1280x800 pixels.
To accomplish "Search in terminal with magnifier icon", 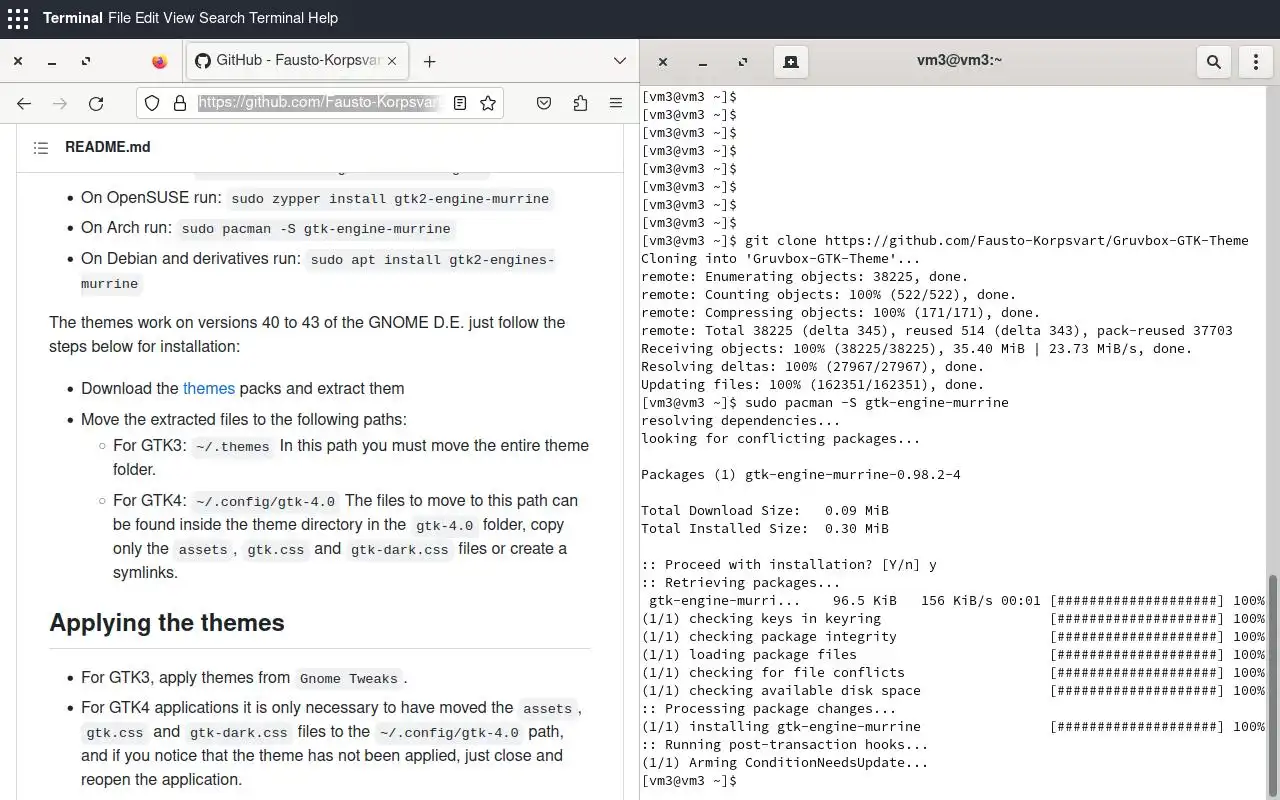I will (1214, 62).
